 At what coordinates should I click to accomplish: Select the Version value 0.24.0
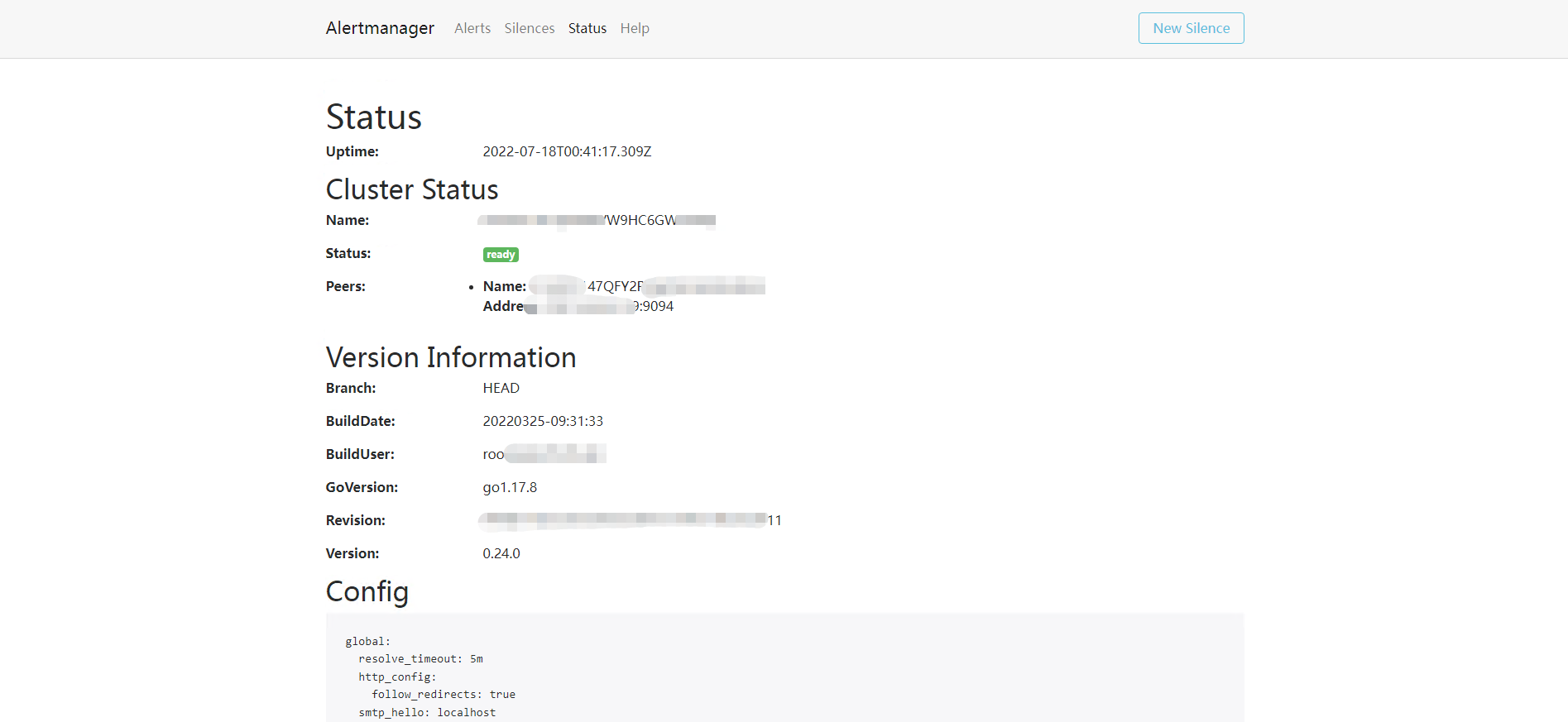(x=501, y=553)
